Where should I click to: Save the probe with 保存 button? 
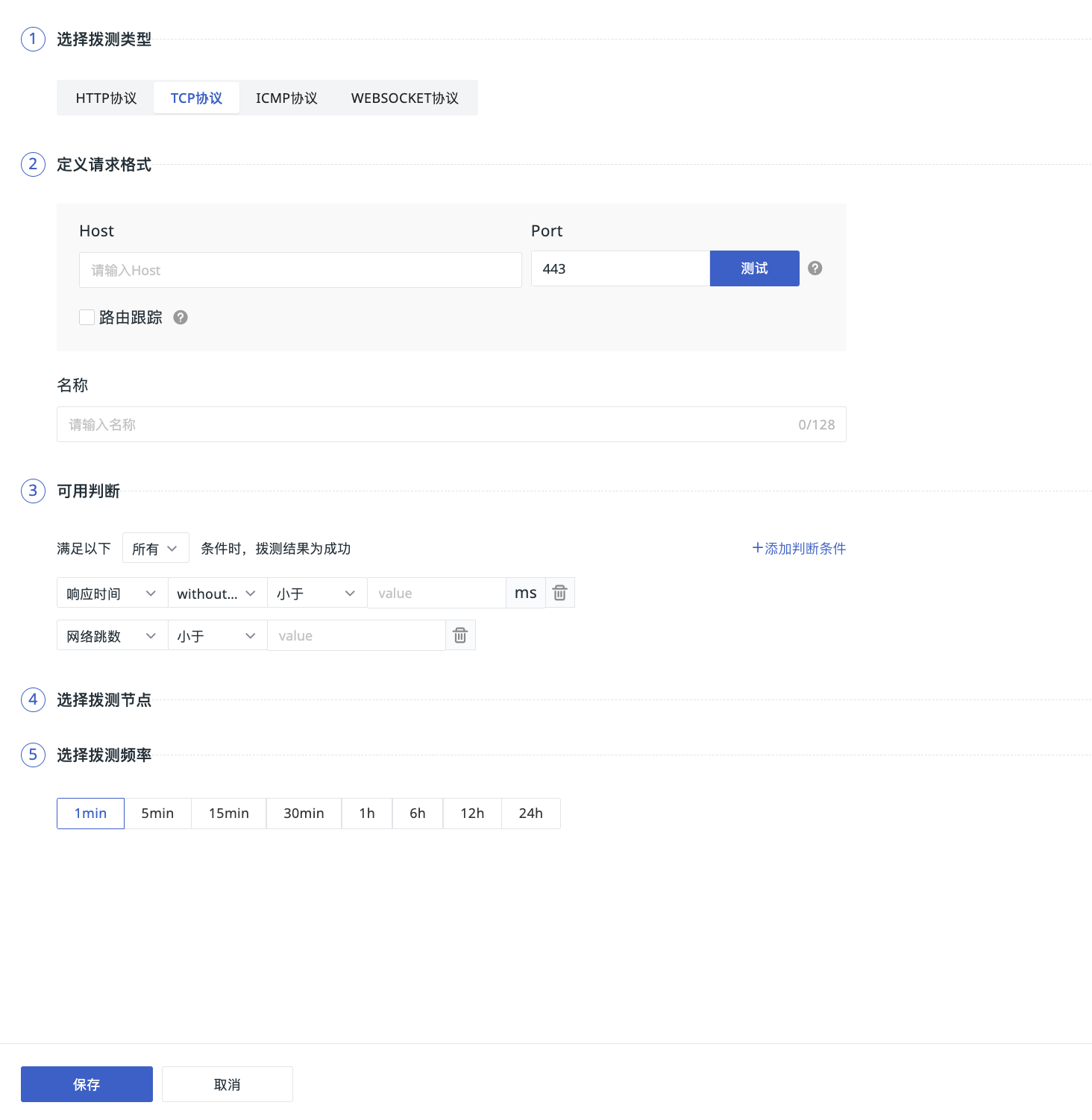pyautogui.click(x=87, y=1084)
